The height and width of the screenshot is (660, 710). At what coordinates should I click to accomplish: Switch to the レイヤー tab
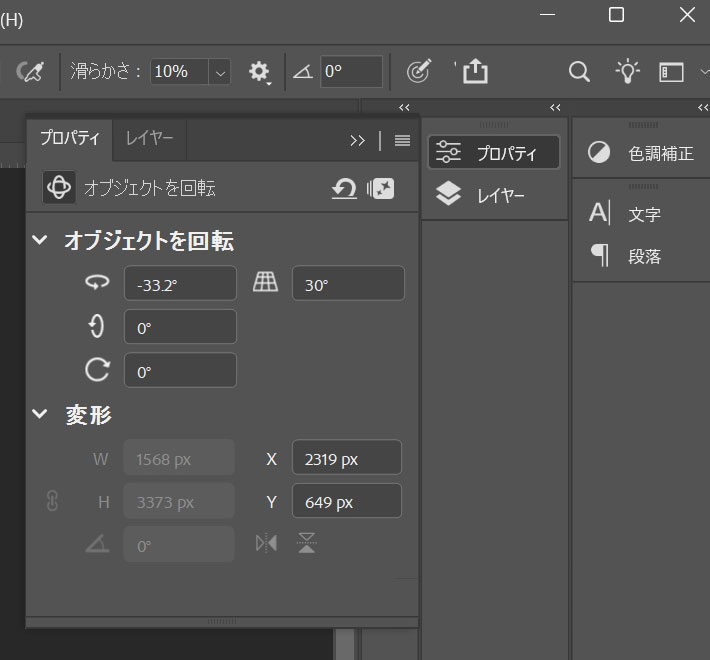click(149, 139)
